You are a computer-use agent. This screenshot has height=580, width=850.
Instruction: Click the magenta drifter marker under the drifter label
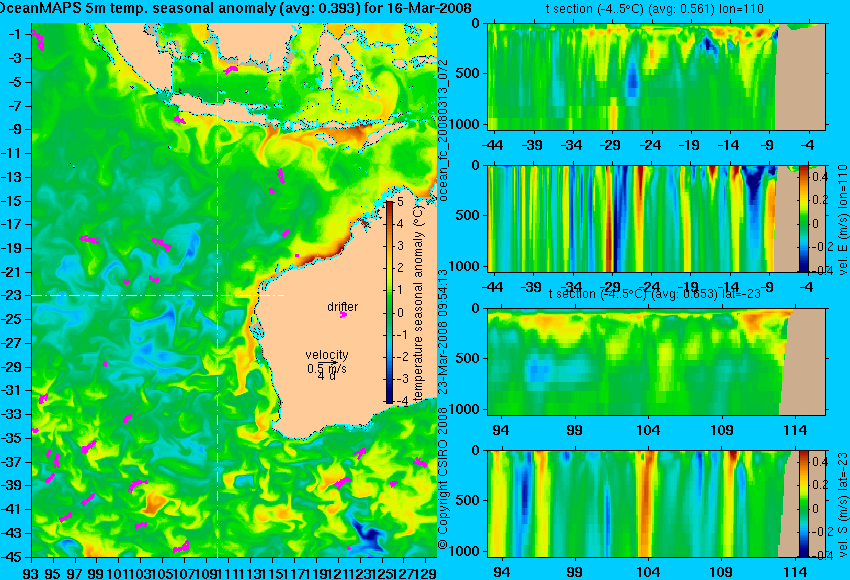[x=343, y=314]
